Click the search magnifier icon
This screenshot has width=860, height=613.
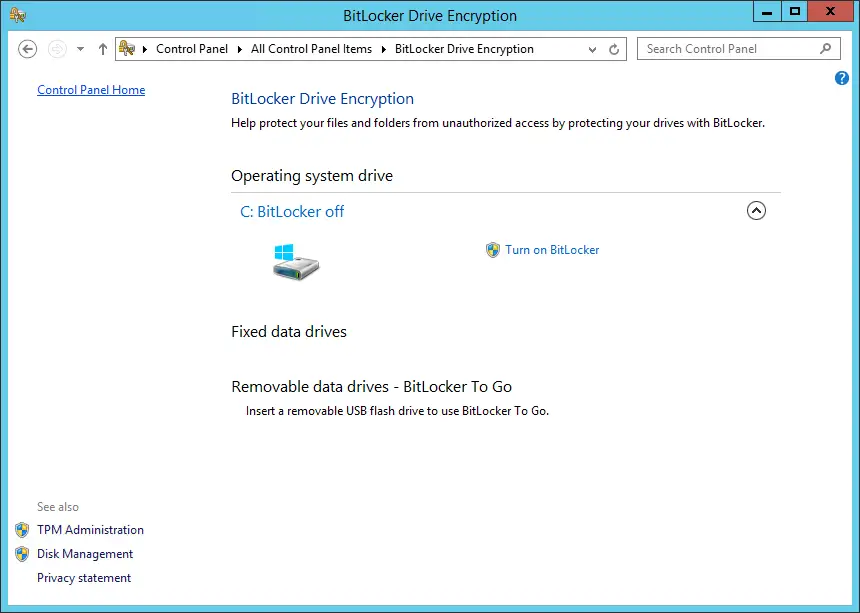(825, 48)
